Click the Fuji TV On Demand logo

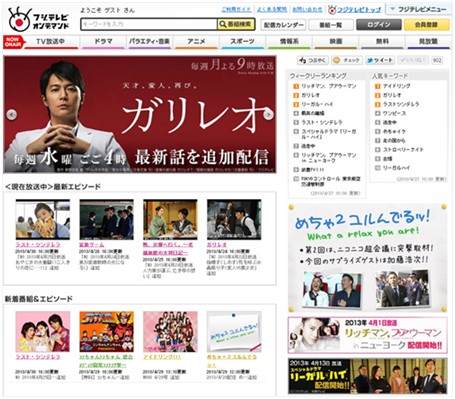[38, 19]
